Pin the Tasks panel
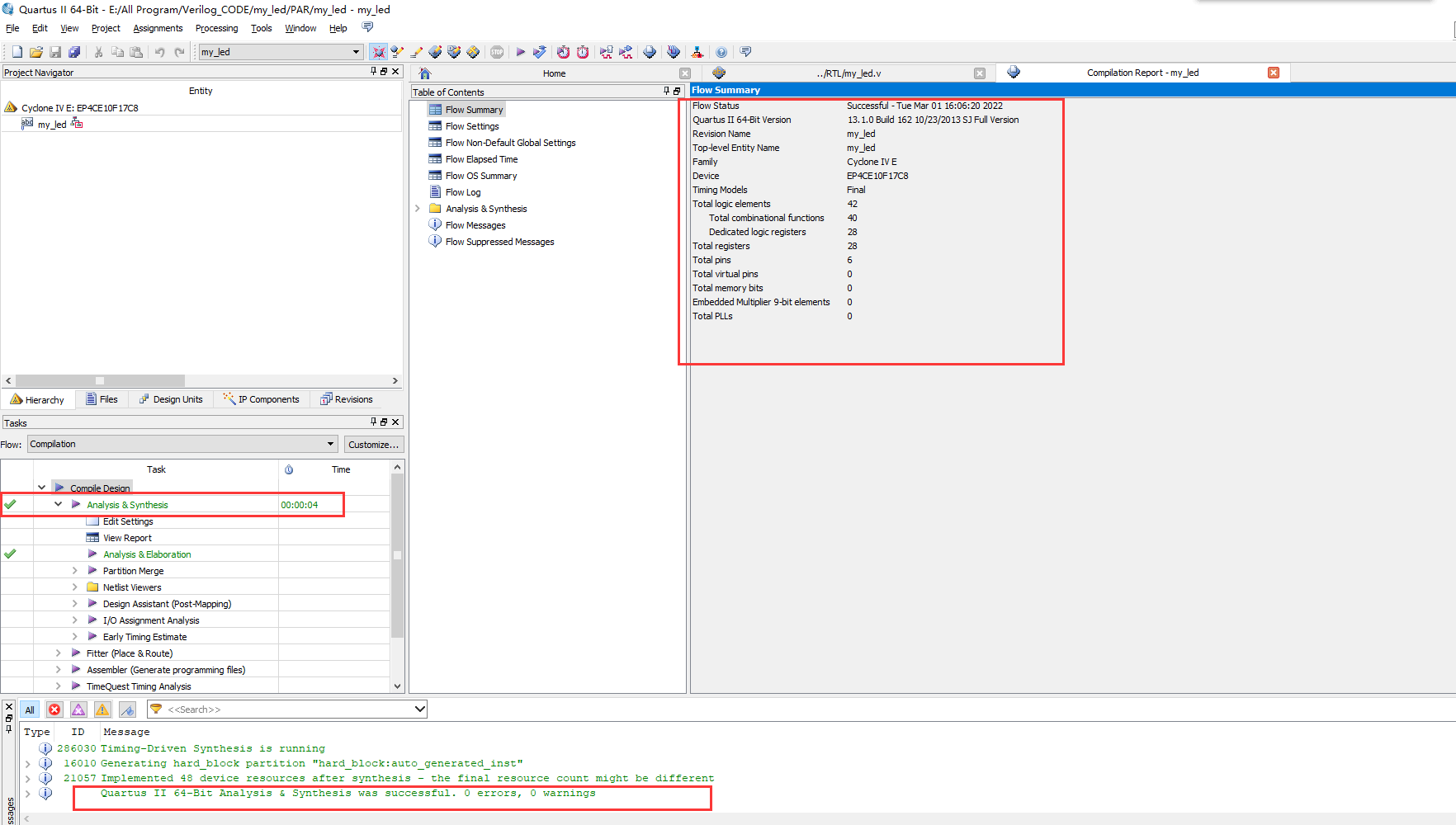The width and height of the screenshot is (1456, 825). pyautogui.click(x=374, y=422)
